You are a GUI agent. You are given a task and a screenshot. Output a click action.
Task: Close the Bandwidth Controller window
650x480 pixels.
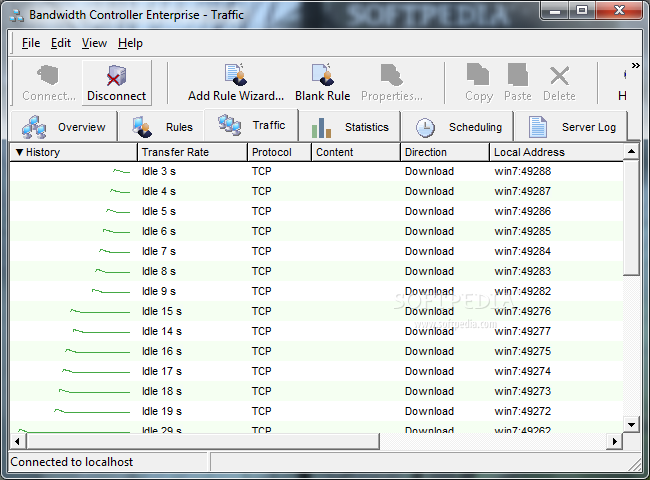click(619, 11)
